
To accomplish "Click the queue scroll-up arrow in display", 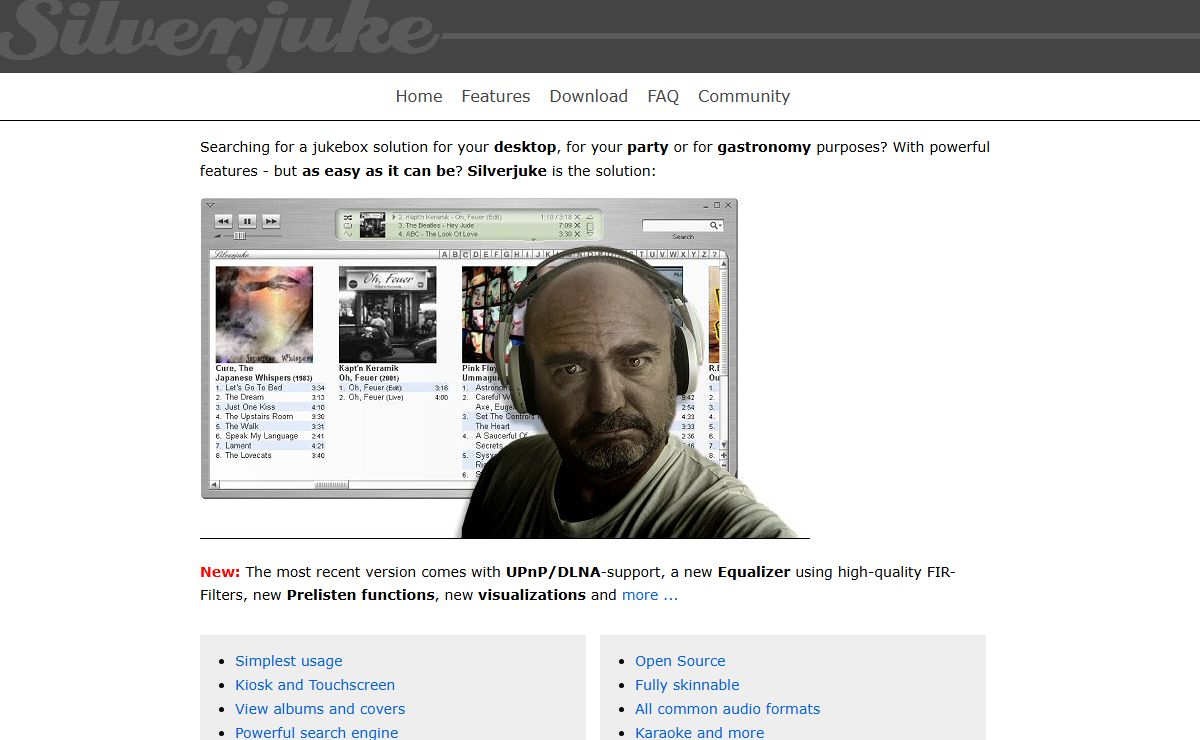I will pos(590,216).
